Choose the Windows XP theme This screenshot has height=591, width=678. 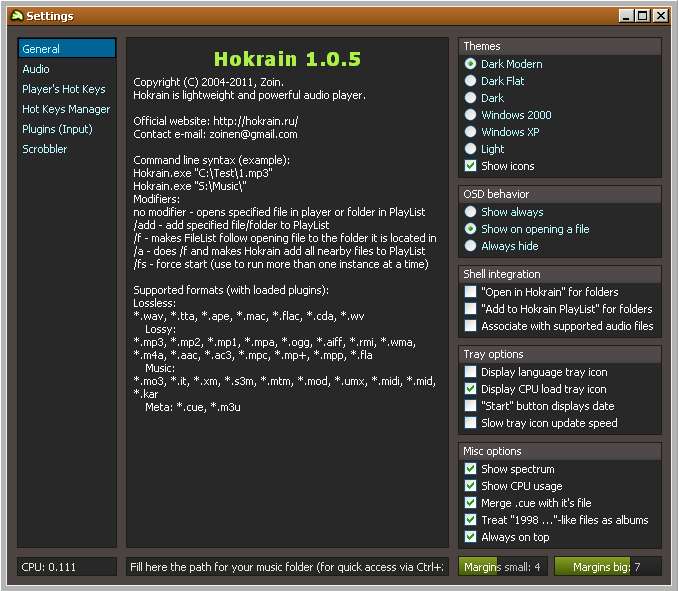[471, 132]
